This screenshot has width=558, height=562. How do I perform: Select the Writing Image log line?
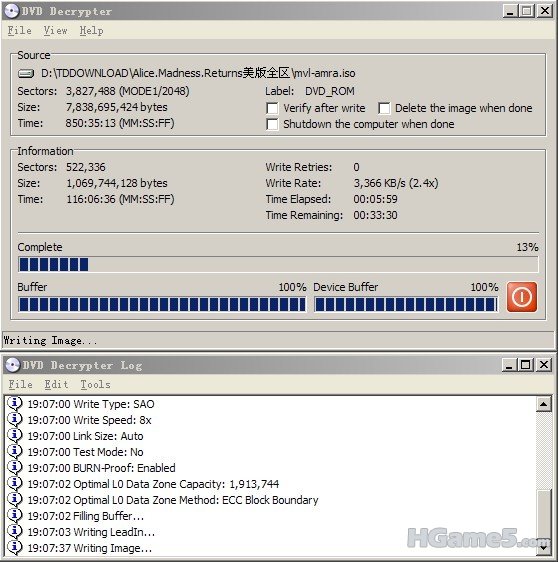click(x=90, y=548)
